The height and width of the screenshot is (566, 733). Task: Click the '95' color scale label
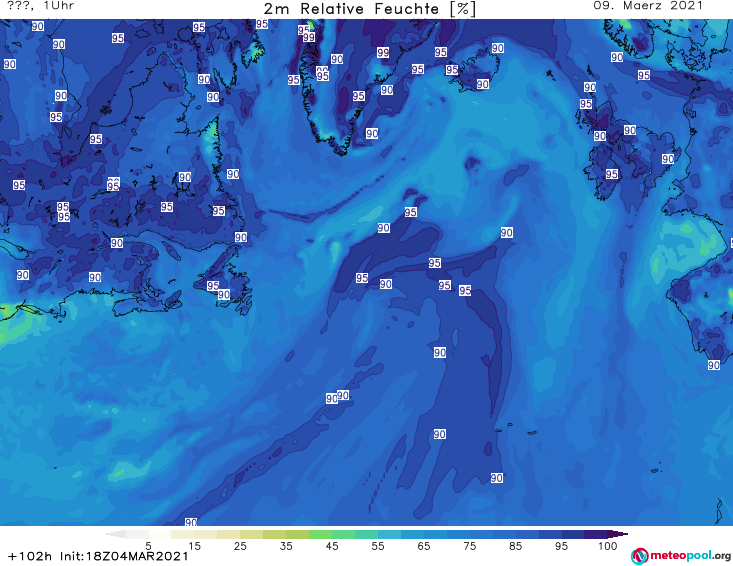point(561,546)
